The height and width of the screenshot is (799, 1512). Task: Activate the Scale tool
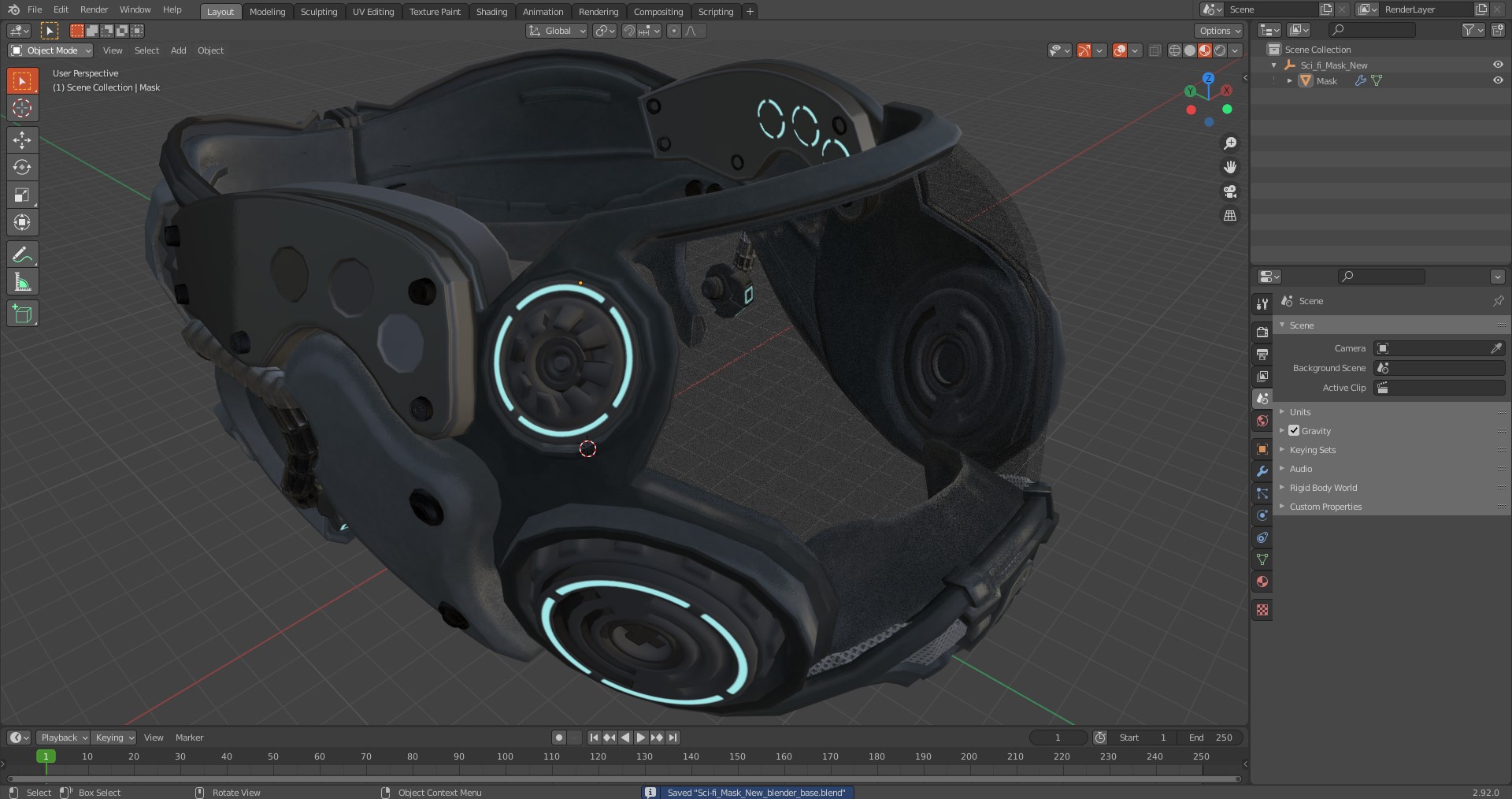click(22, 195)
